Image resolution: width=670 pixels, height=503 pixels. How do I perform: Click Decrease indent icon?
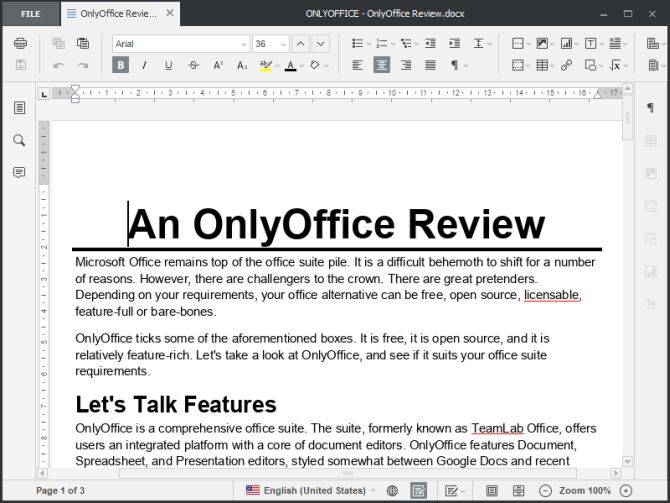click(x=430, y=43)
